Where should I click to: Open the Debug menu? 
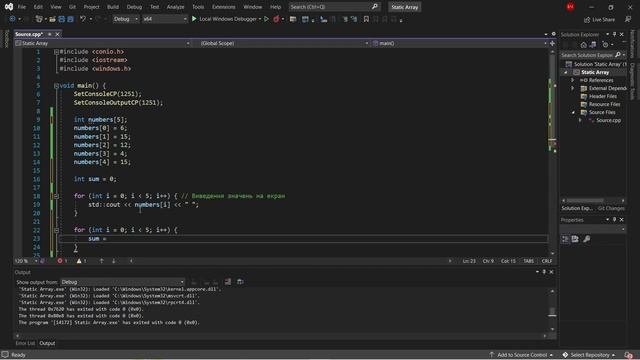[134, 7]
